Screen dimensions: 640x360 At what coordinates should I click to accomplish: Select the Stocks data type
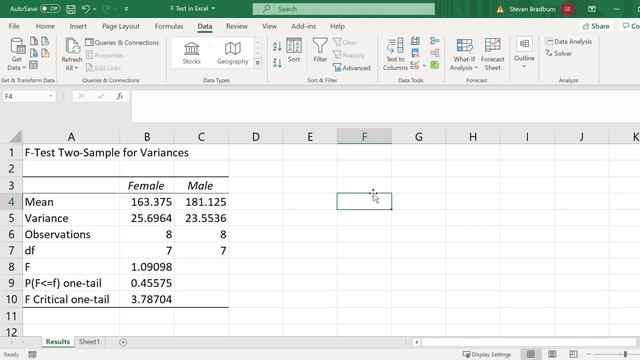point(191,53)
